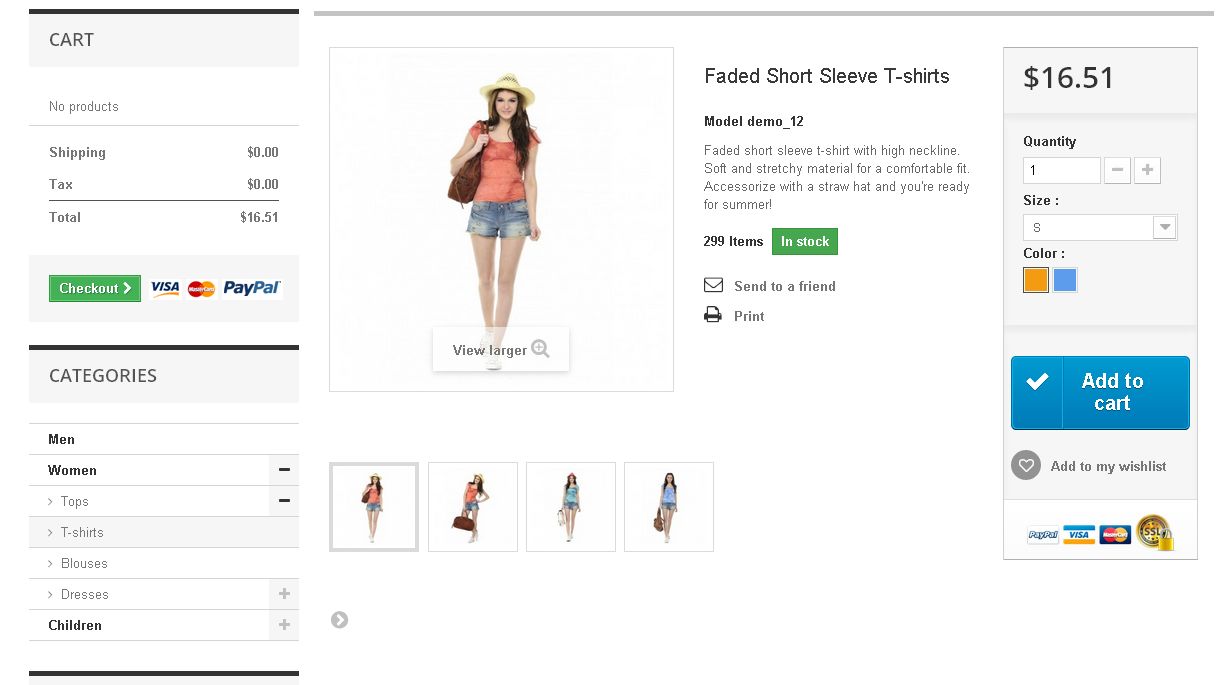Expand the Dresses subcategory
Screen dimensions: 1223x685
(x=284, y=594)
